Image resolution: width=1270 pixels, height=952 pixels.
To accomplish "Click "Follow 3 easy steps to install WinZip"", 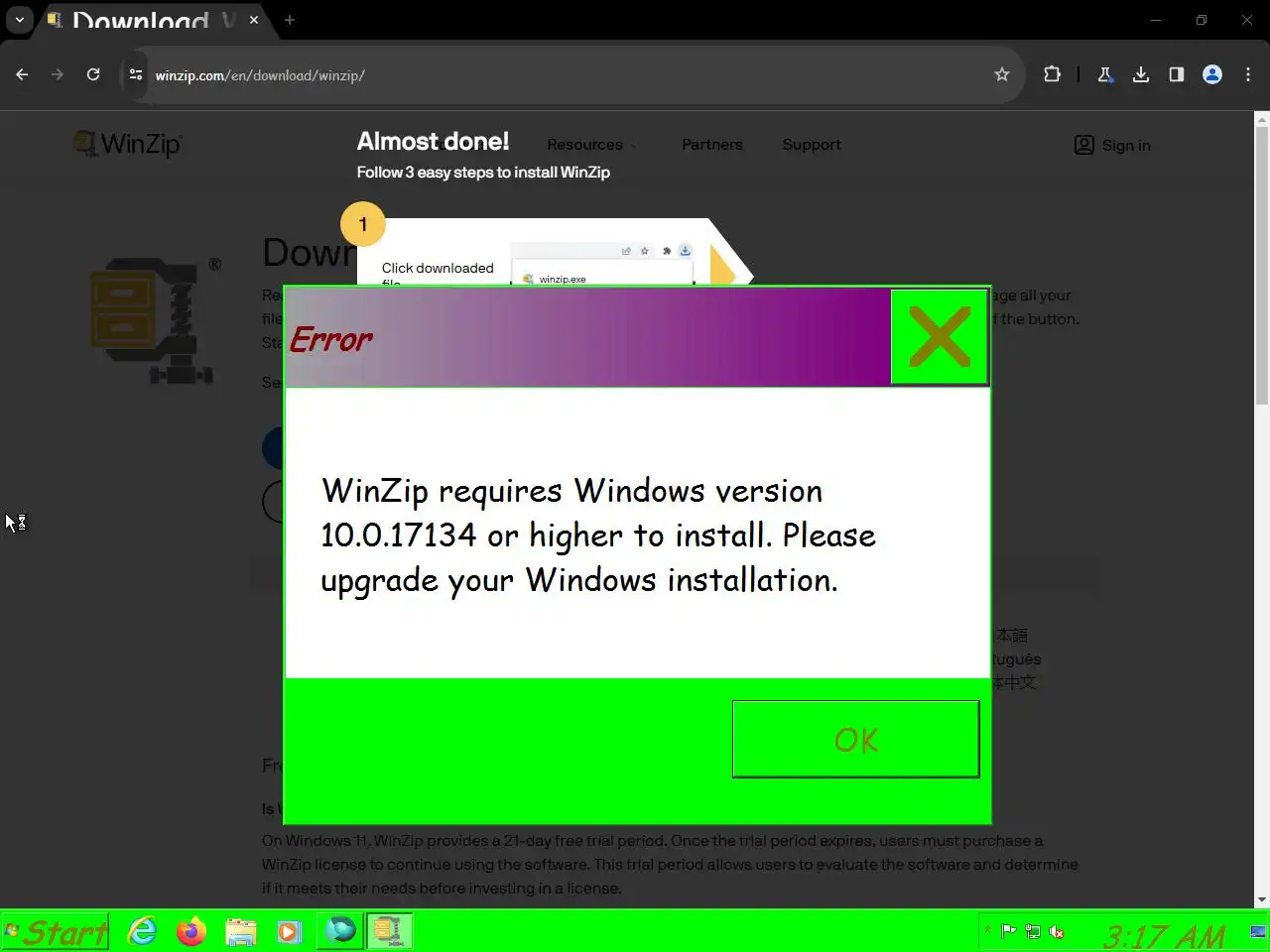I will (x=483, y=172).
